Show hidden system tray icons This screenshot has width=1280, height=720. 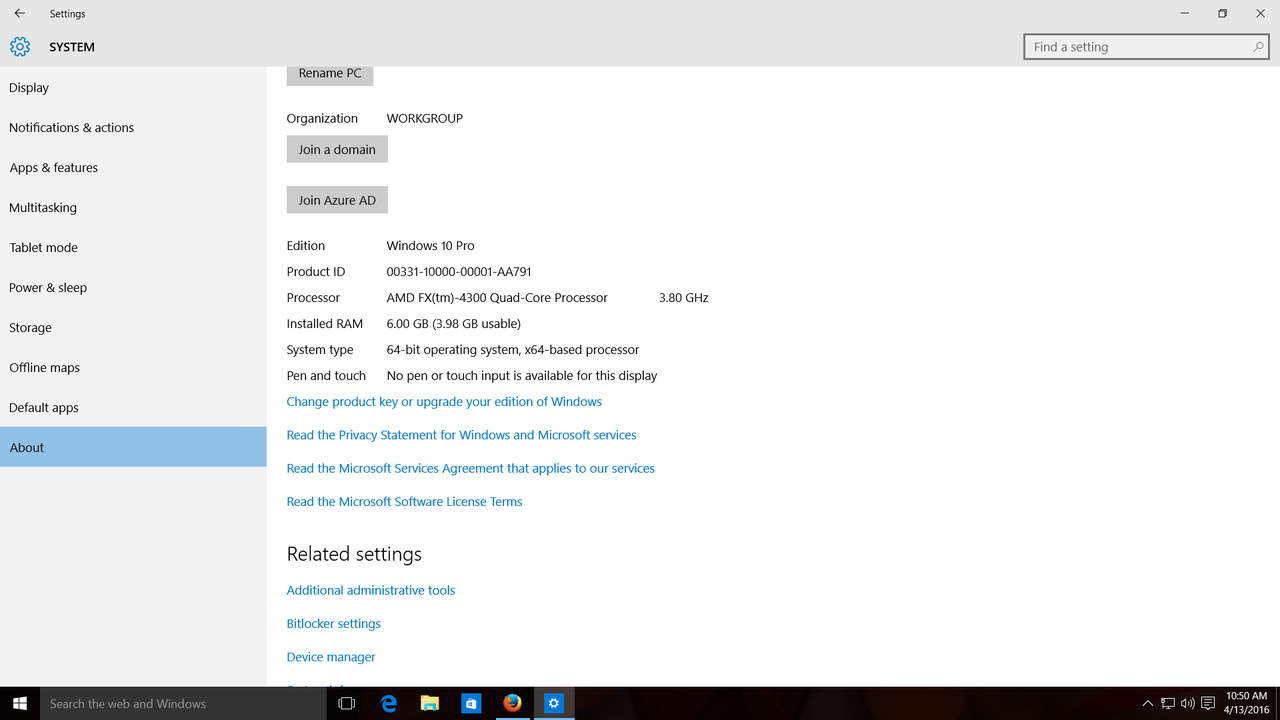coord(1147,703)
